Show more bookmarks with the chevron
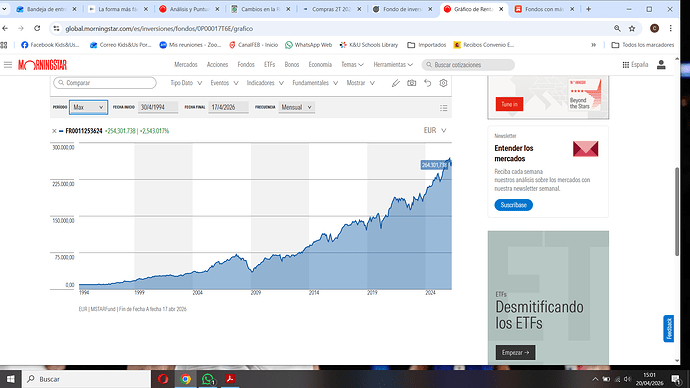 594,45
